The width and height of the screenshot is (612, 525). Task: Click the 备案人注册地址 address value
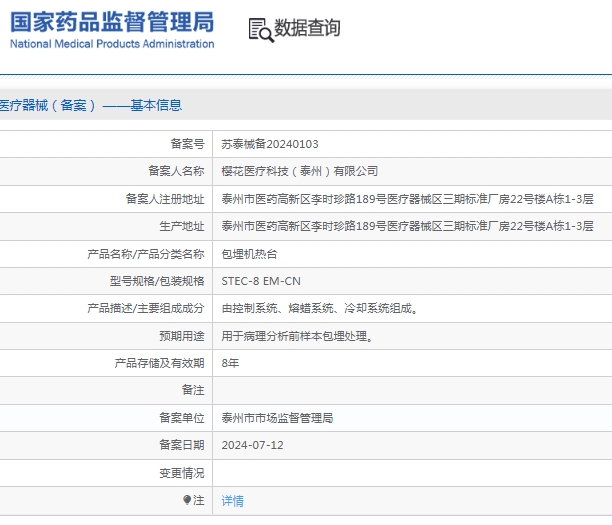point(407,199)
